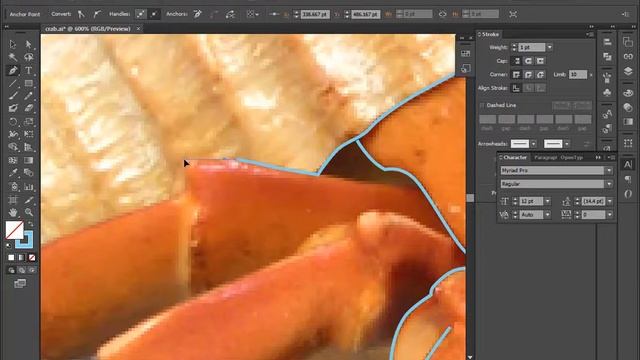The width and height of the screenshot is (640, 360).
Task: Enable the Dashed Line checkbox
Action: point(482,105)
